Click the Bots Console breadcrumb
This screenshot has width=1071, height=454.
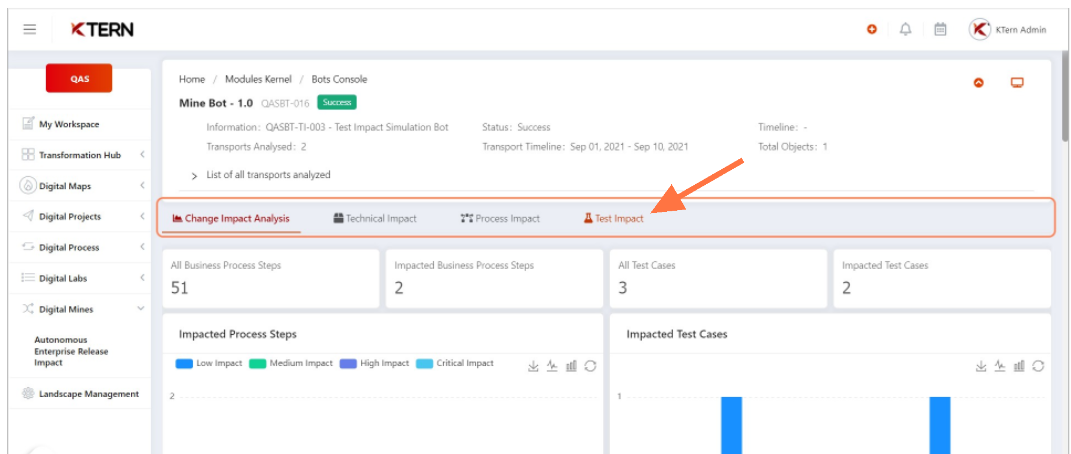point(339,79)
